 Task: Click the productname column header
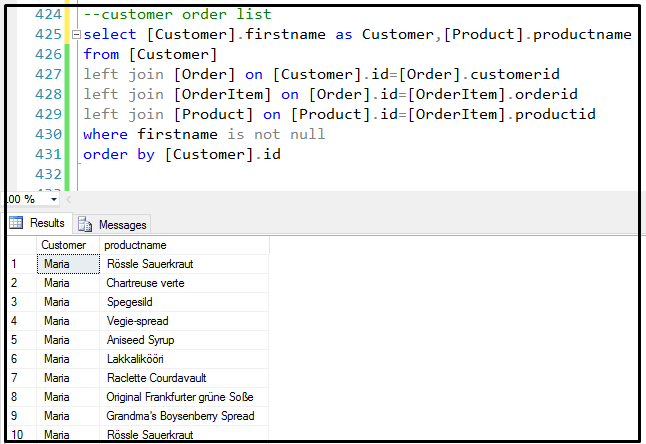click(184, 245)
